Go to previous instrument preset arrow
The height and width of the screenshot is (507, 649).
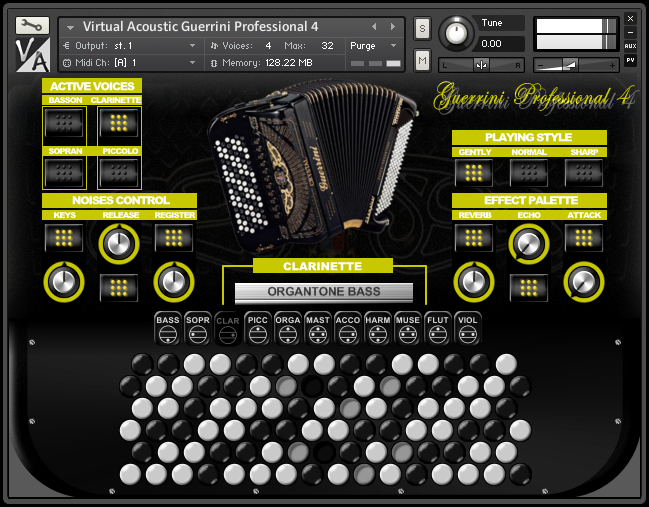(x=374, y=27)
